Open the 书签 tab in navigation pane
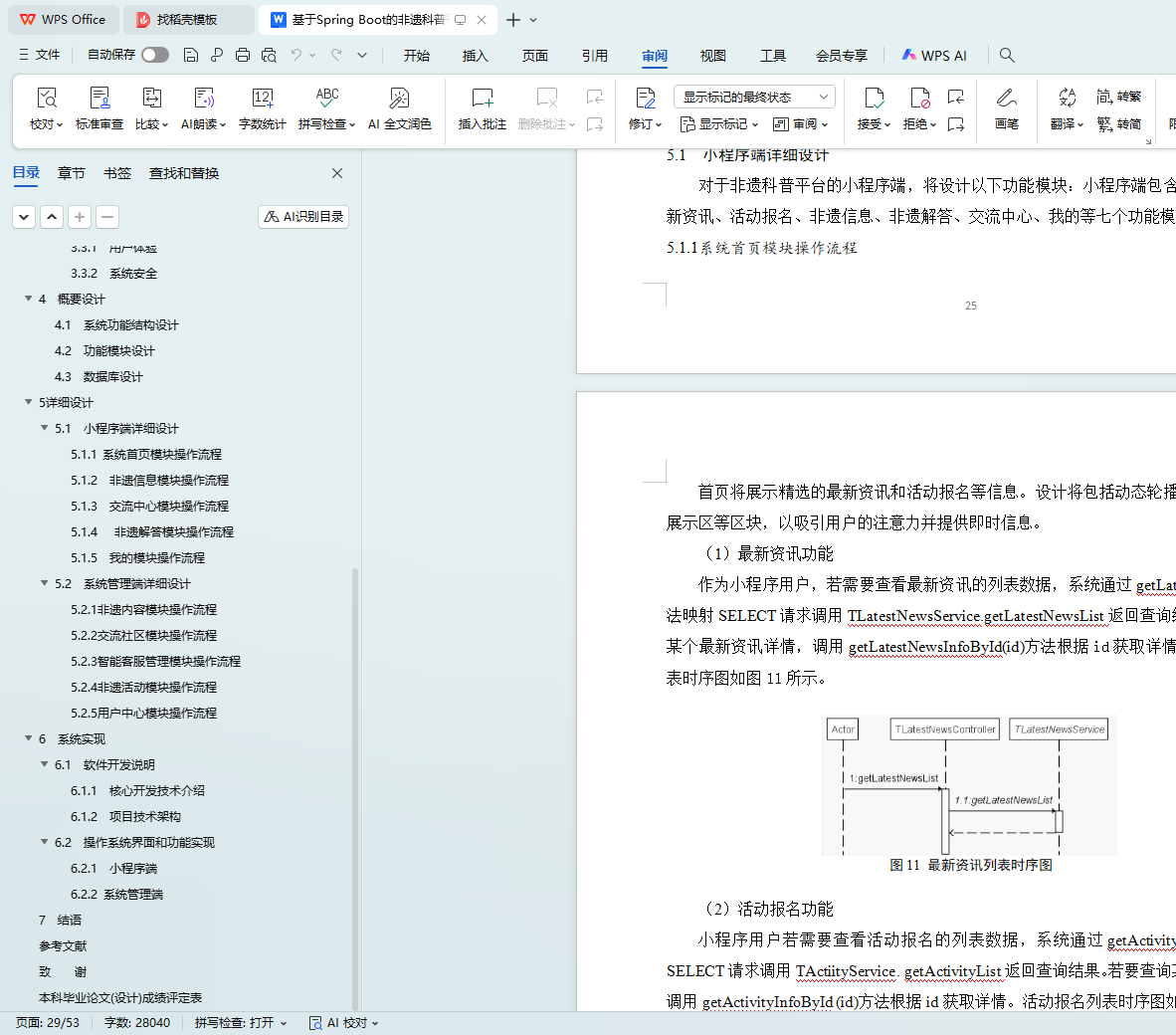Screen dimensions: 1176x1035 tap(117, 173)
